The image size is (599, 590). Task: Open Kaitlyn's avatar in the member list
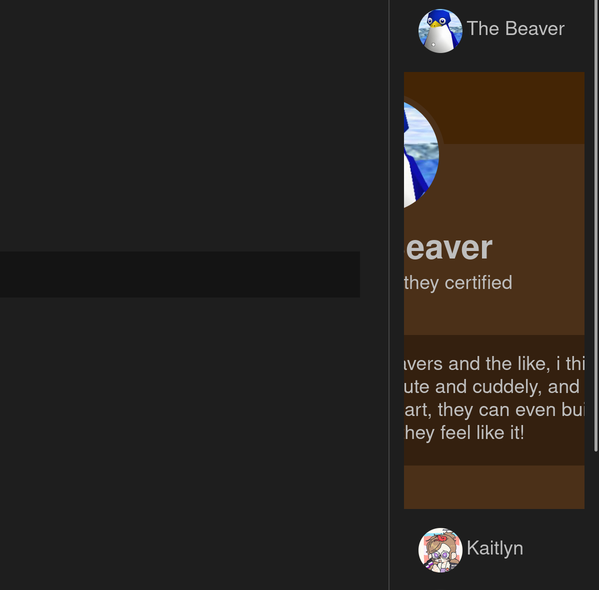tap(440, 550)
